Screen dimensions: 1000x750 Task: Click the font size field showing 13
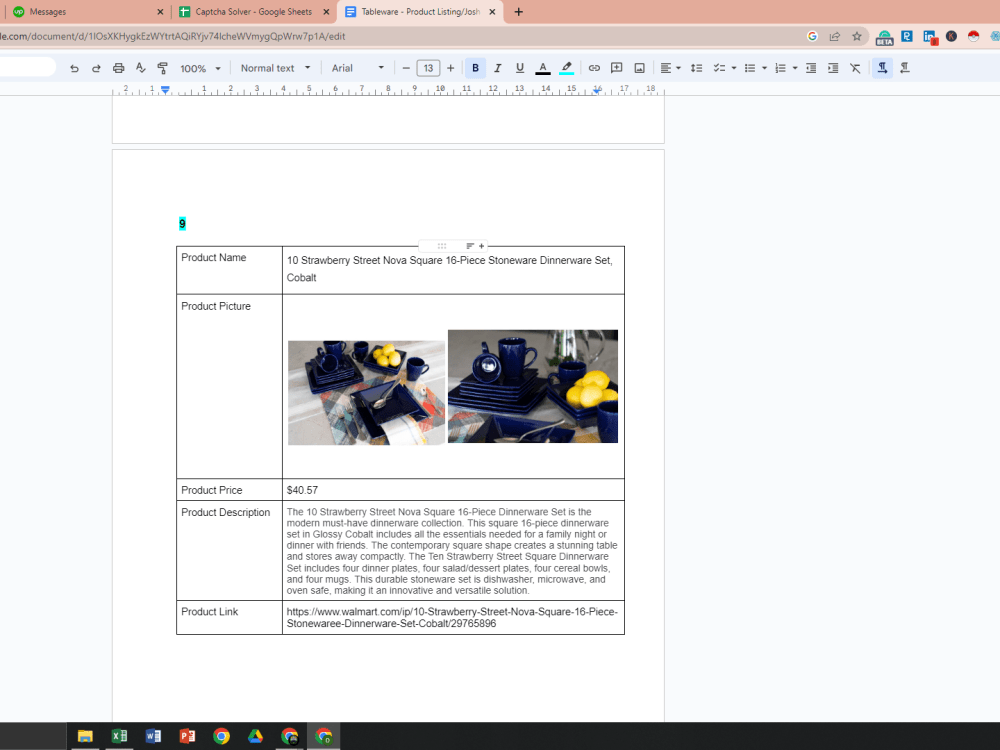click(x=428, y=68)
